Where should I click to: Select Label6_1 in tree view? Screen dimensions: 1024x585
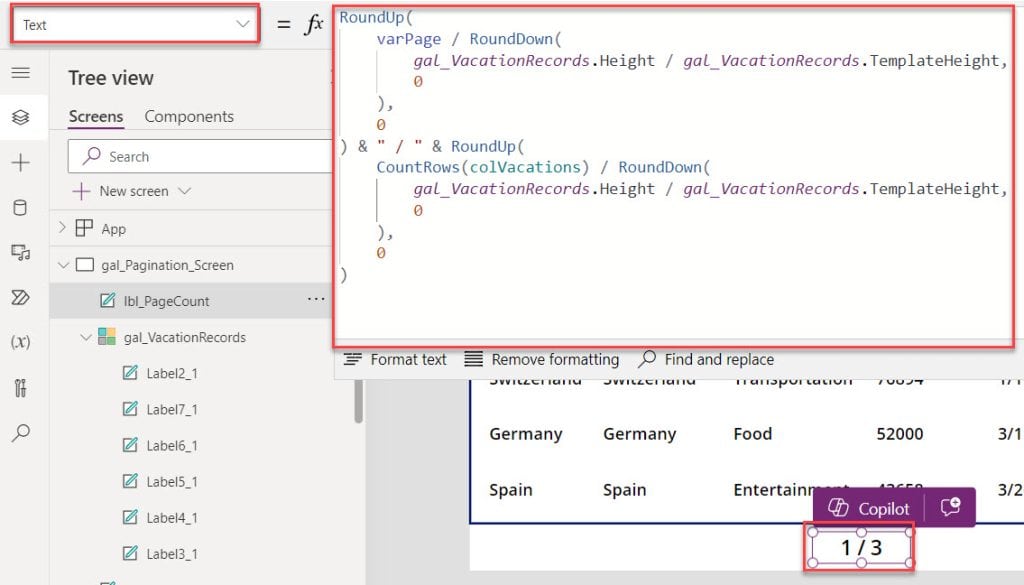click(172, 446)
